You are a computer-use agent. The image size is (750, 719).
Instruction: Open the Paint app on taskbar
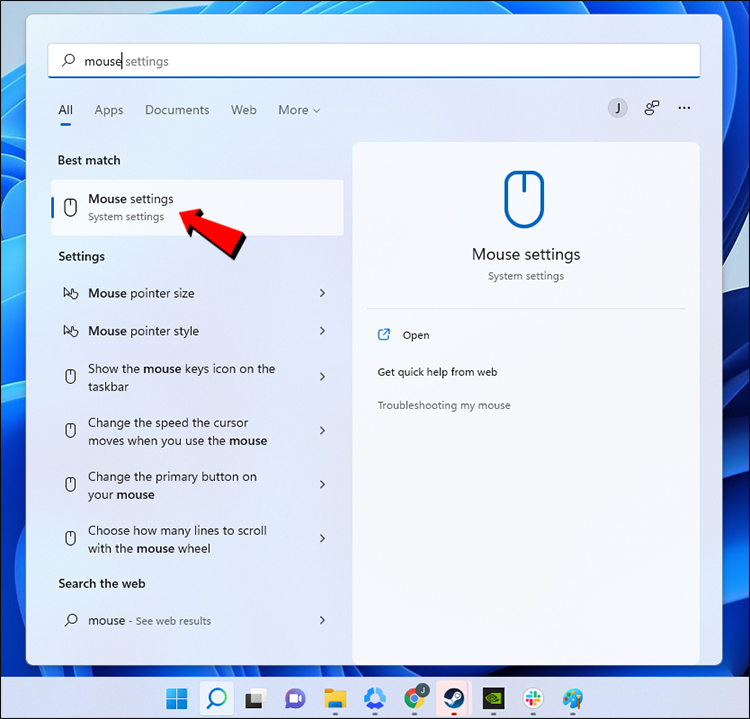coord(573,699)
